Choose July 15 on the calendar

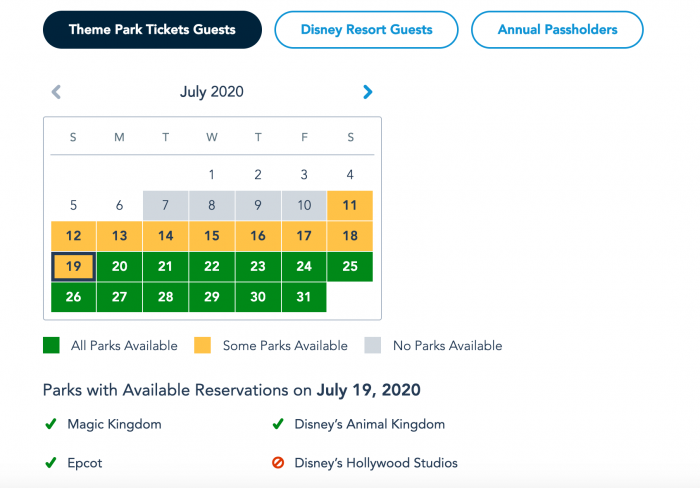pyautogui.click(x=212, y=236)
